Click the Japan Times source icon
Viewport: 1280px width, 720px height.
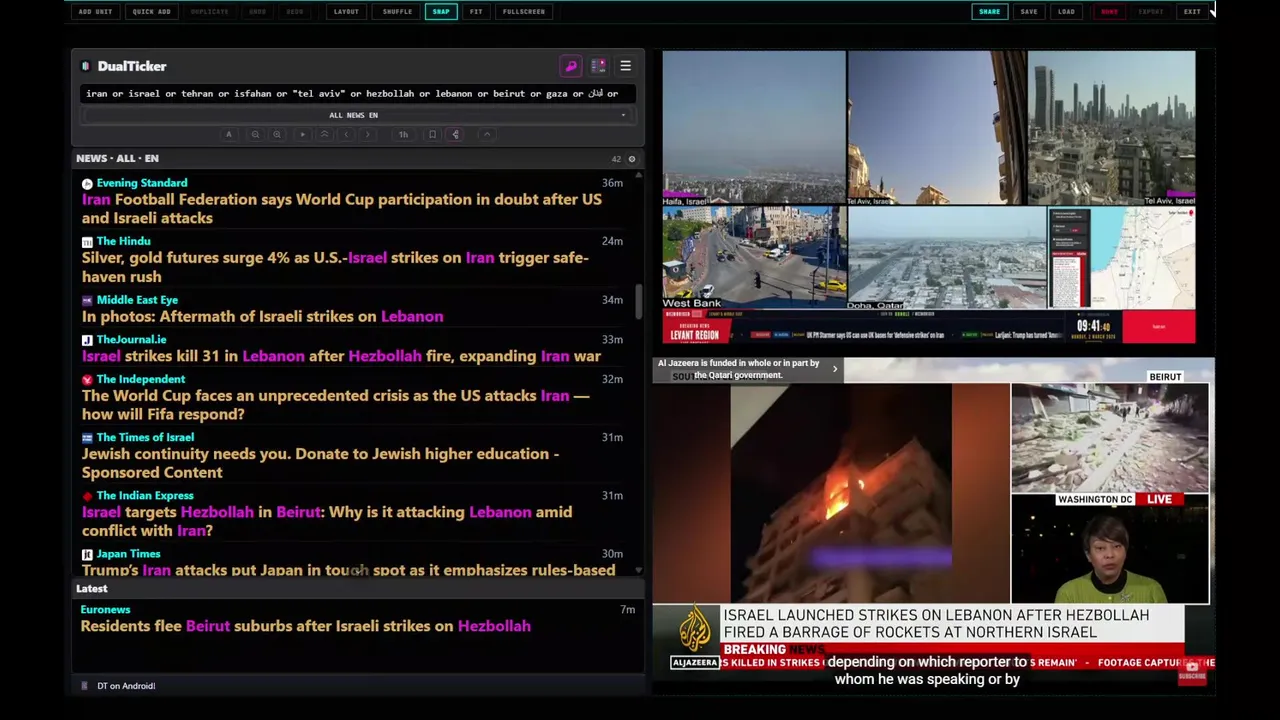[87, 554]
